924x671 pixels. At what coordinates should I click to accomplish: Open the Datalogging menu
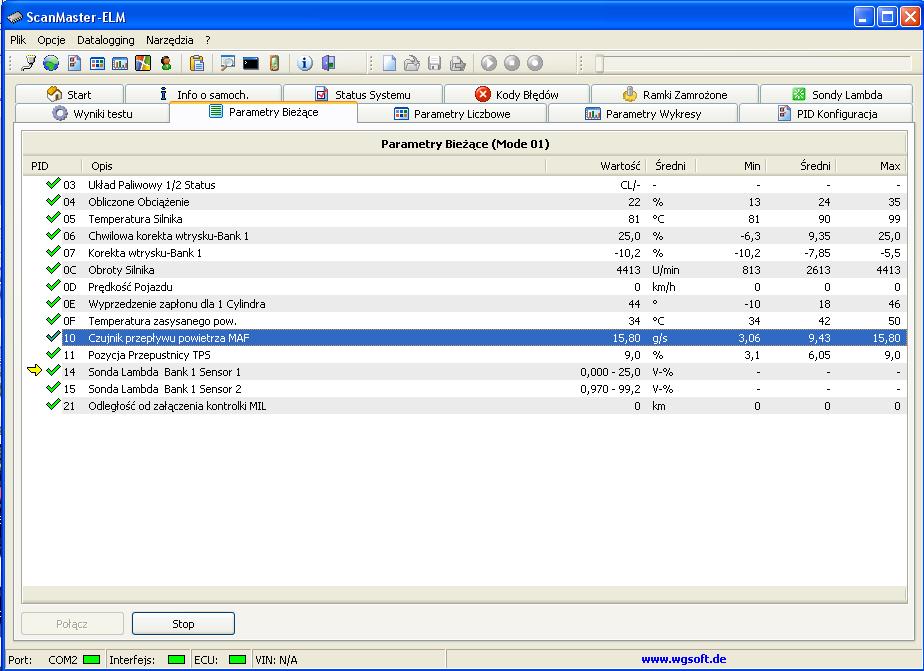pyautogui.click(x=106, y=40)
